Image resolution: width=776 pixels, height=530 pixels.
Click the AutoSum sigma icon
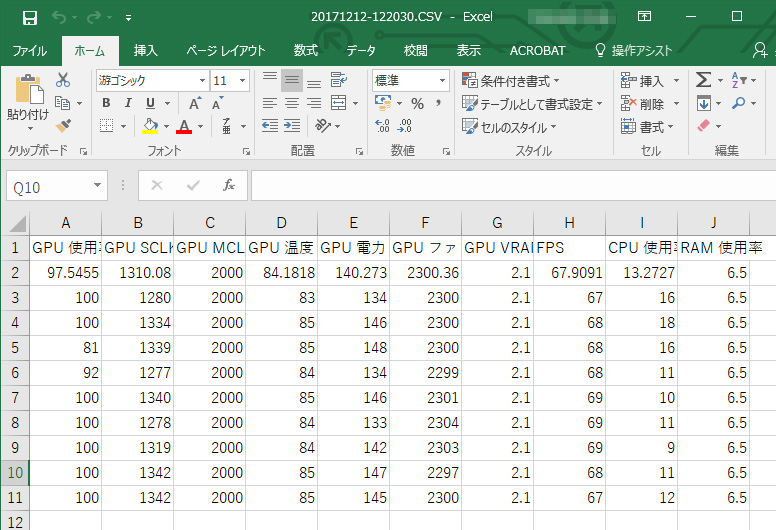(x=703, y=81)
